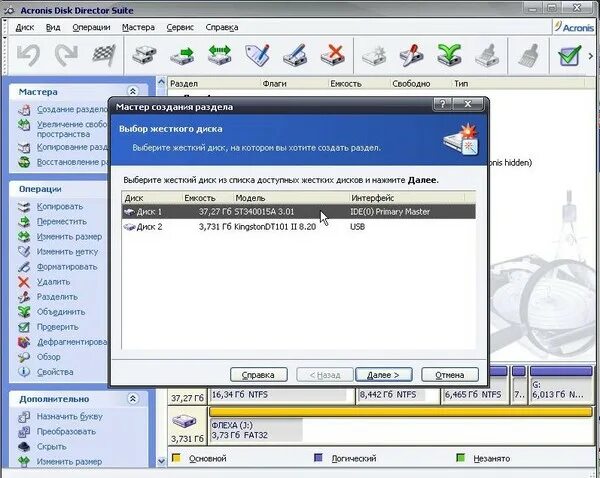Viewport: 600px width, 478px height.
Task: Click the Дефрагментировать link in the sidebar
Action: [72, 342]
